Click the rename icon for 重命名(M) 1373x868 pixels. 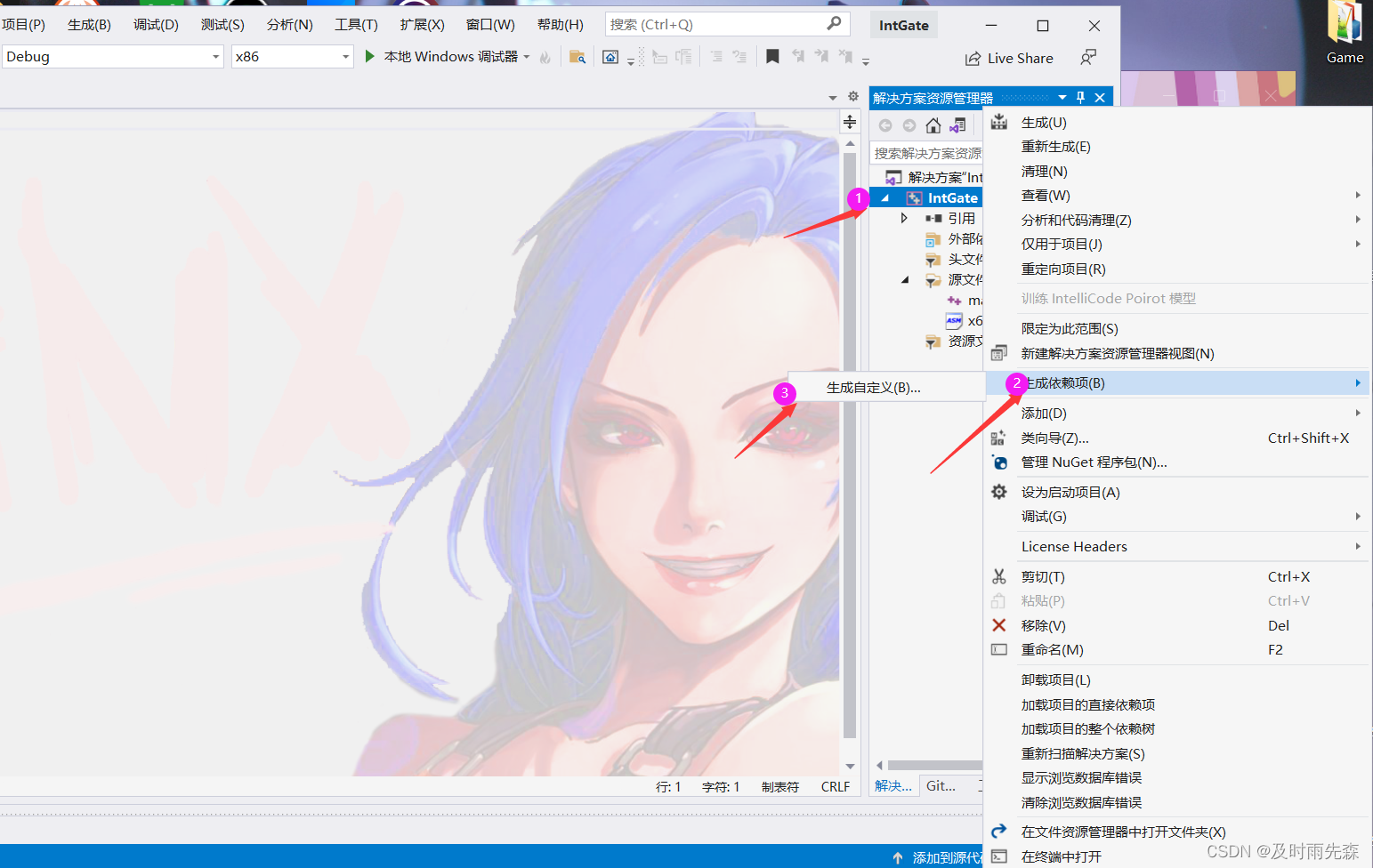click(x=999, y=650)
